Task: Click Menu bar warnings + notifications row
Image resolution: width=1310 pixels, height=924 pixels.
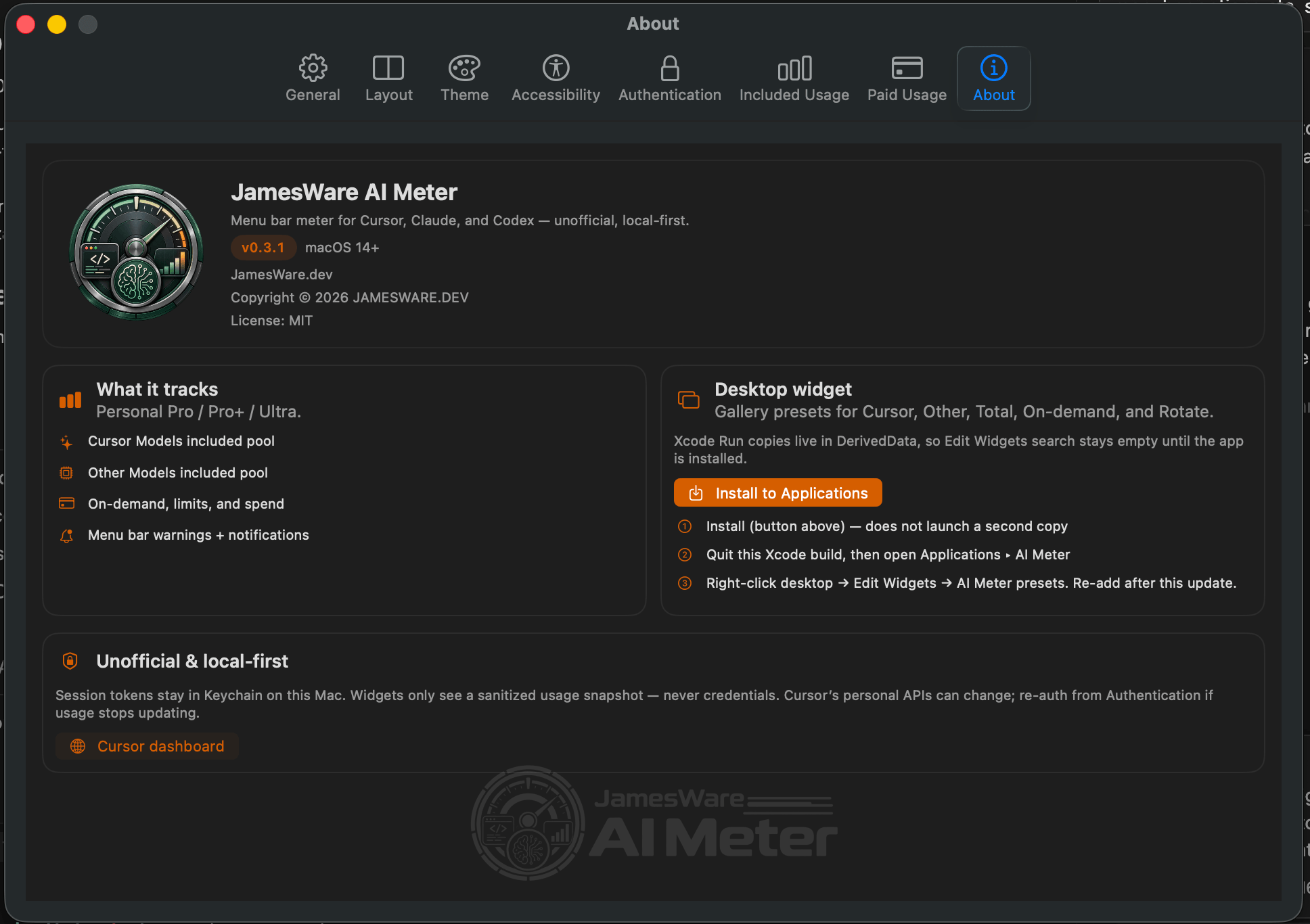Action: pos(184,535)
